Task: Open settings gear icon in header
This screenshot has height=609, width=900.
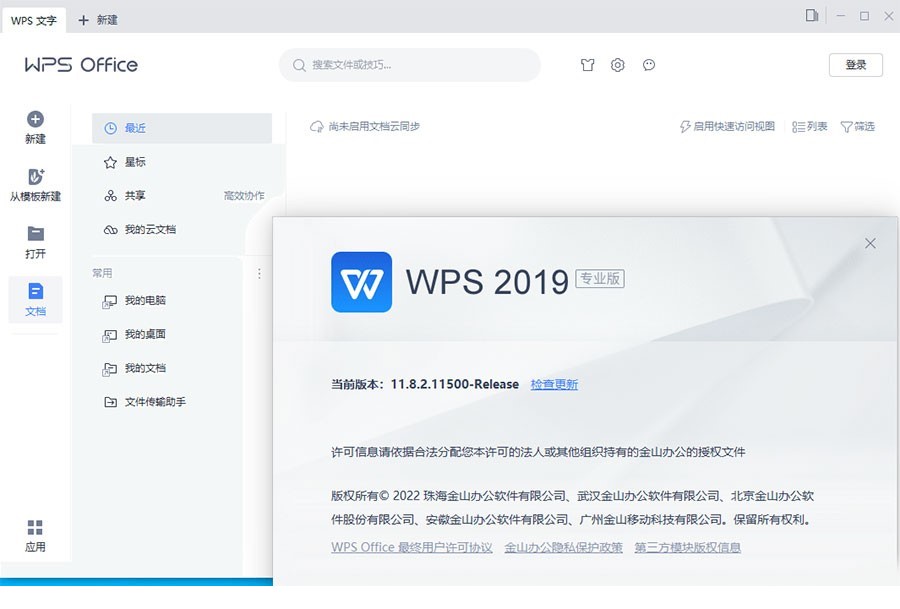Action: tap(618, 65)
